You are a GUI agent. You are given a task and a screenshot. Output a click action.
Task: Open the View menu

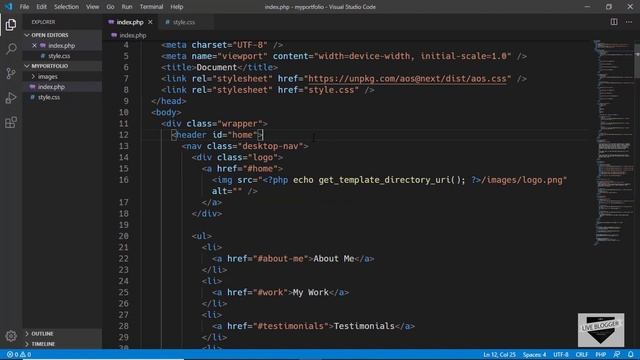pos(92,7)
